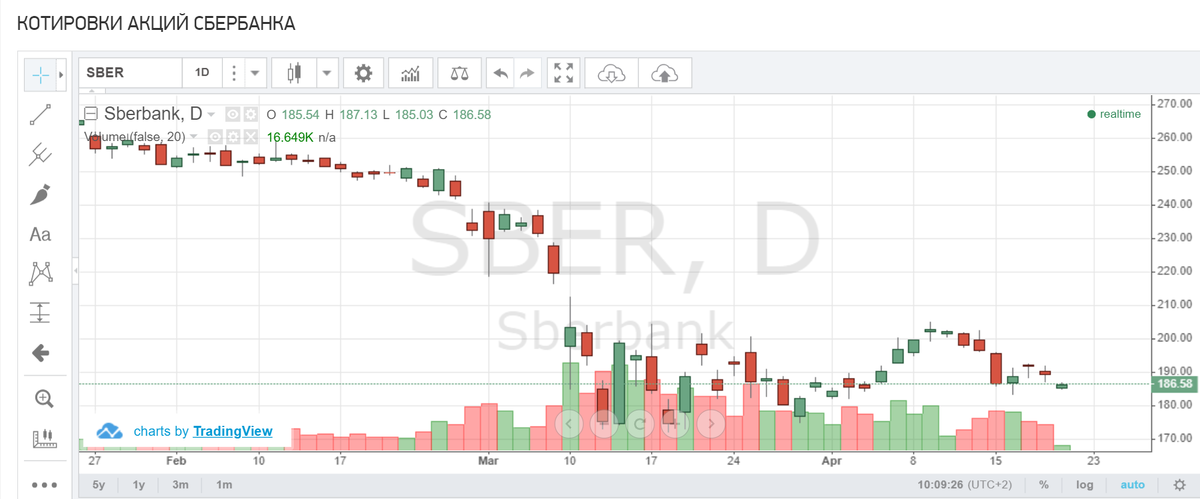This screenshot has height=499, width=1200.
Task: Toggle percent scale with % button
Action: pyautogui.click(x=1044, y=484)
